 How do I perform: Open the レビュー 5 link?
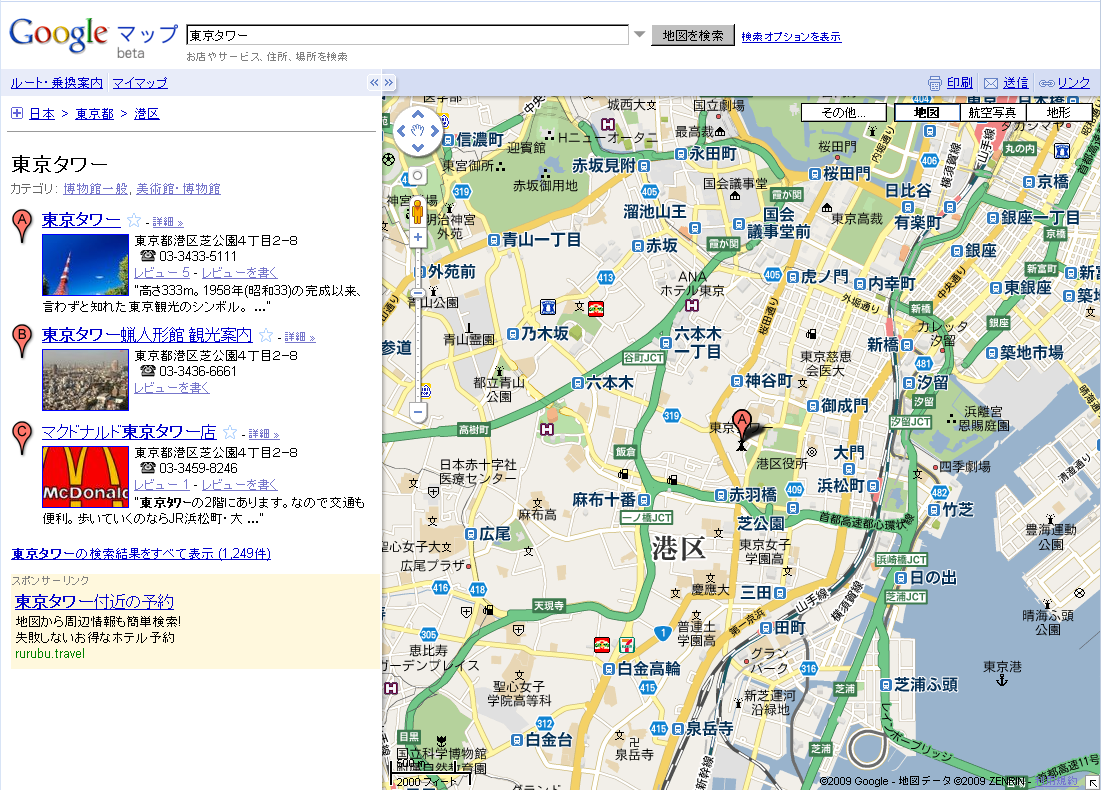point(162,272)
